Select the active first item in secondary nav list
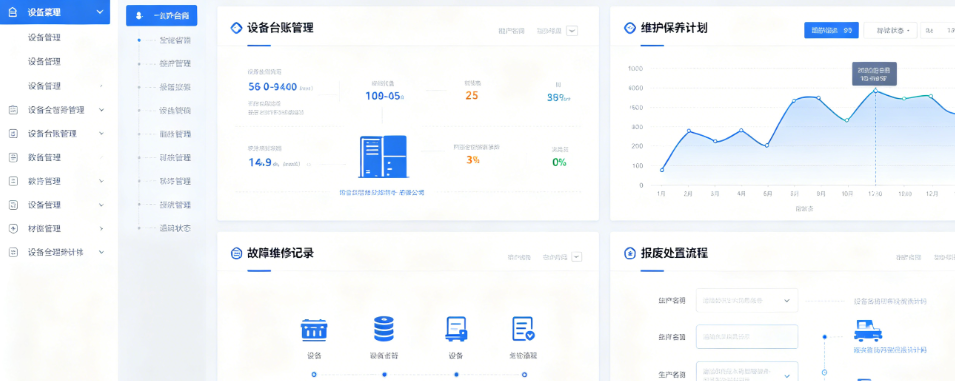Viewport: 955px width, 381px height. coord(175,40)
